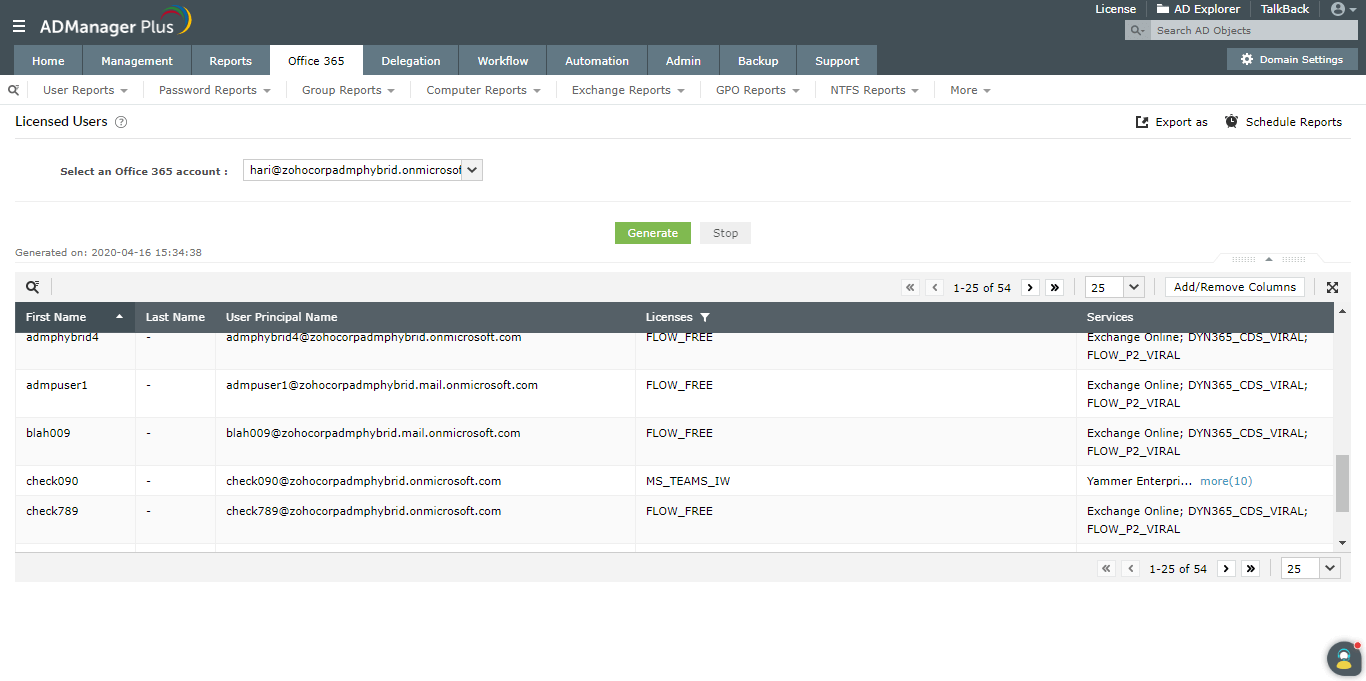1366x681 pixels.
Task: Click scrollbar up arrow in table
Action: pyautogui.click(x=1342, y=312)
